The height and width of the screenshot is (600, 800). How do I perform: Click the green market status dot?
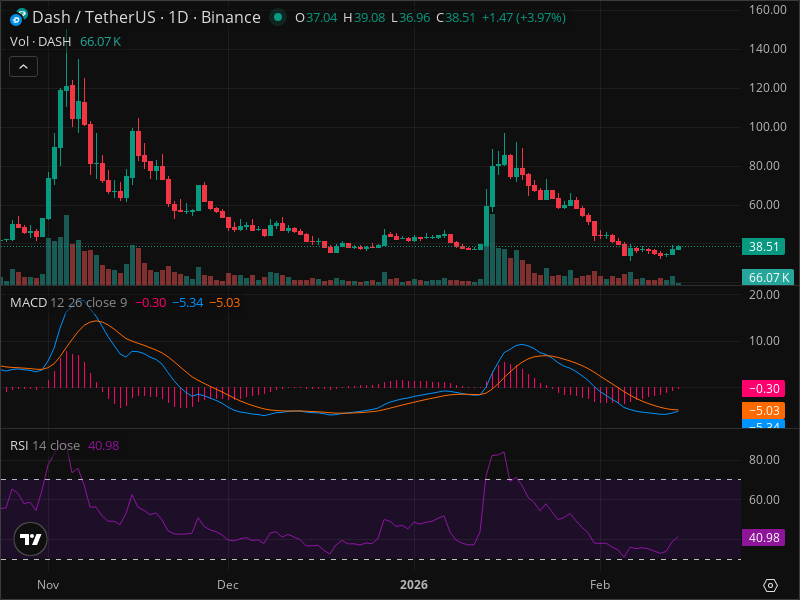point(278,17)
